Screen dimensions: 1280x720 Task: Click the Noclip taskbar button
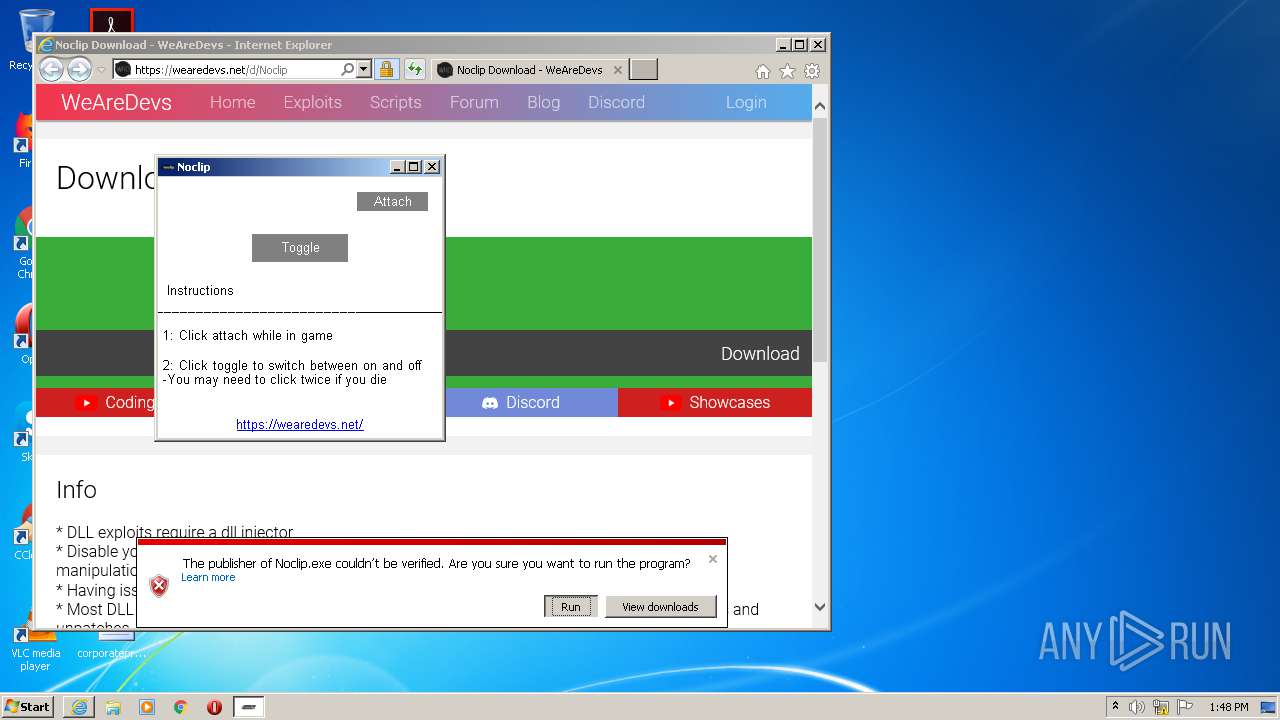[249, 707]
